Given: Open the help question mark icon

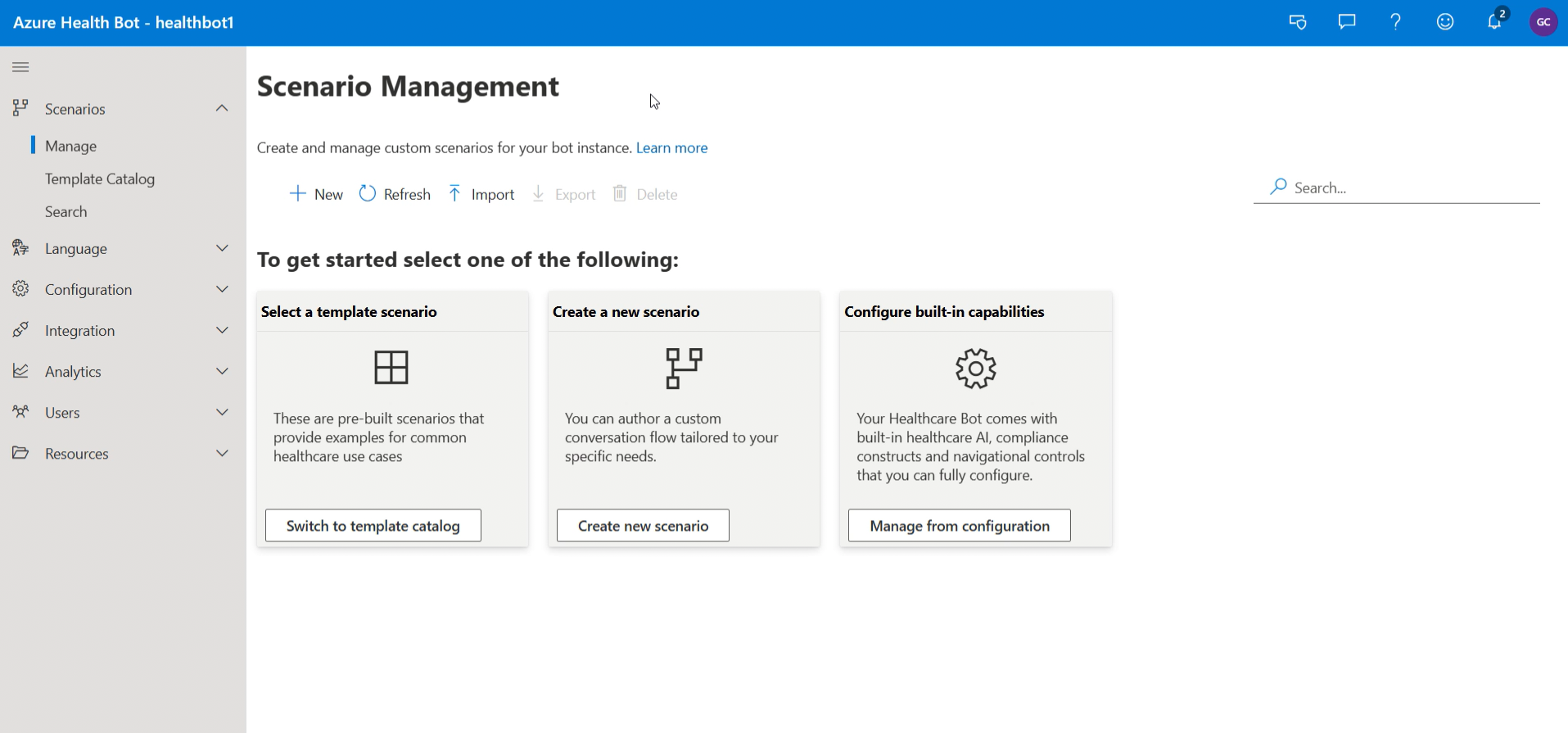Looking at the screenshot, I should [1396, 22].
